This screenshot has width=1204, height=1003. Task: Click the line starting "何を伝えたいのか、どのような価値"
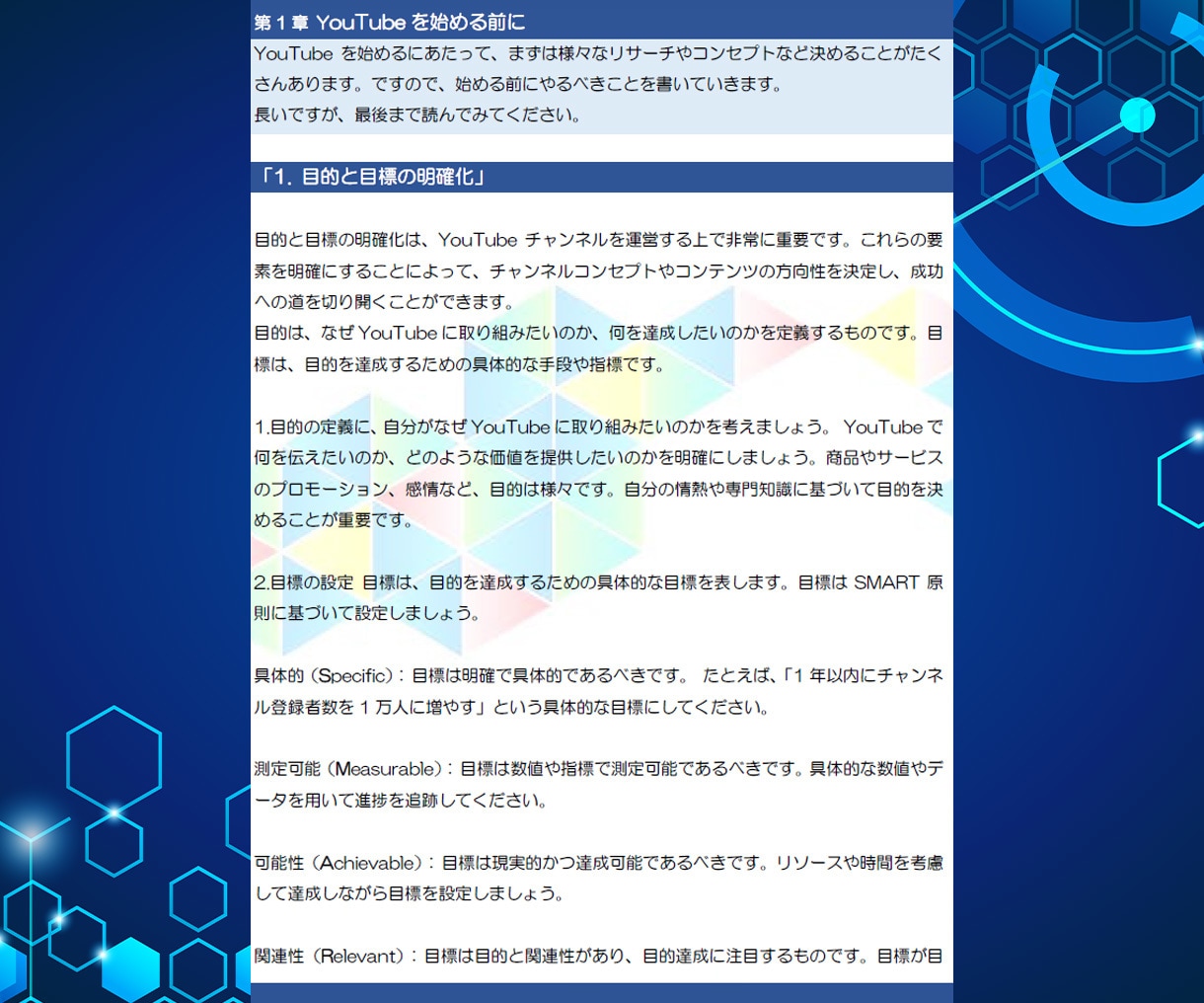pyautogui.click(x=598, y=458)
